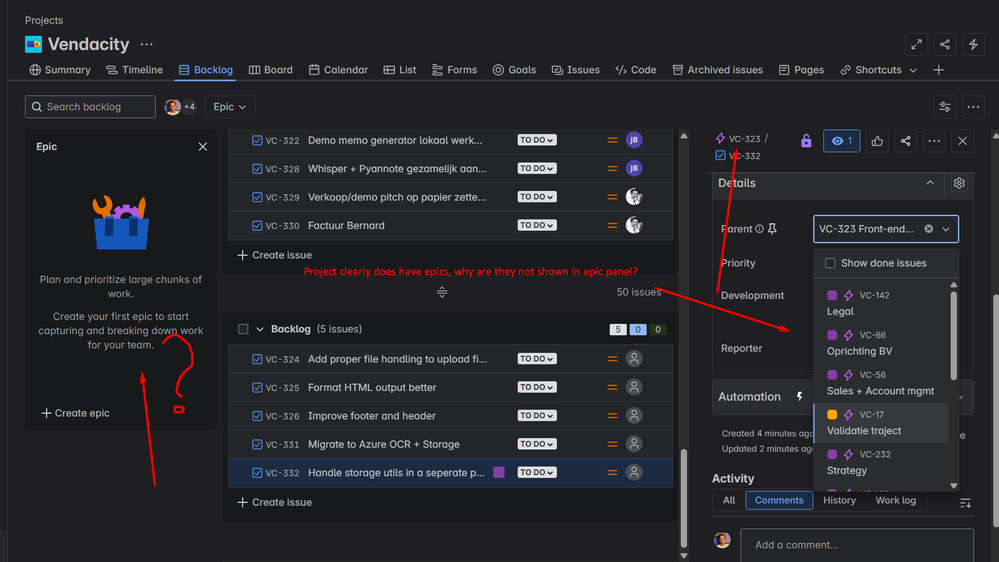Open backlog more actions ellipsis
This screenshot has width=999, height=562.
pos(973,107)
